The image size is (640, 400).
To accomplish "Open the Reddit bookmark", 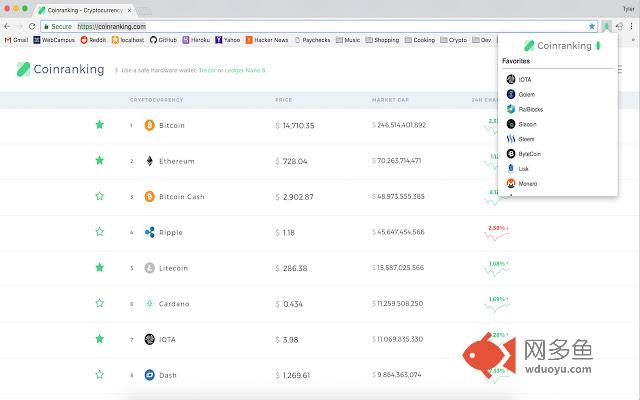I will (93, 40).
